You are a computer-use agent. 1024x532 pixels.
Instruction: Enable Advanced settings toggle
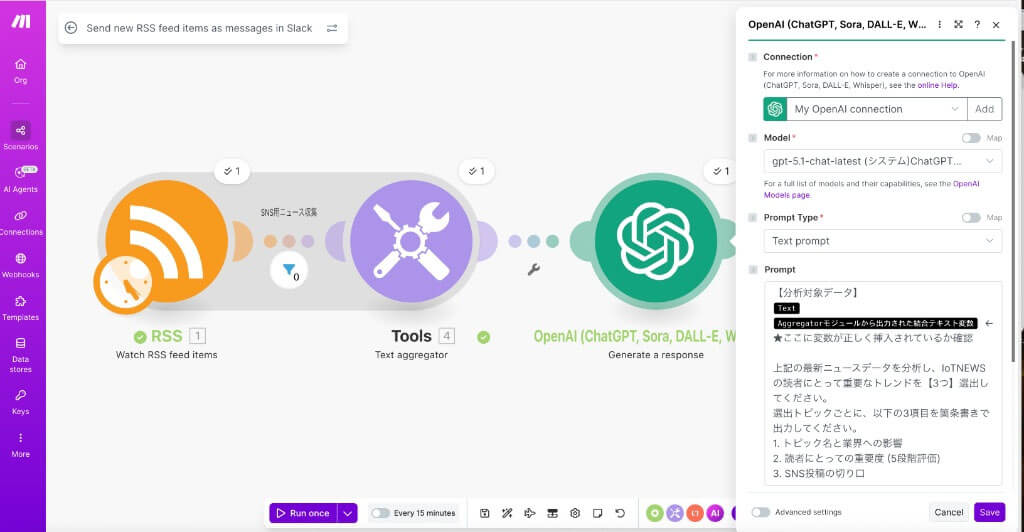click(x=761, y=512)
